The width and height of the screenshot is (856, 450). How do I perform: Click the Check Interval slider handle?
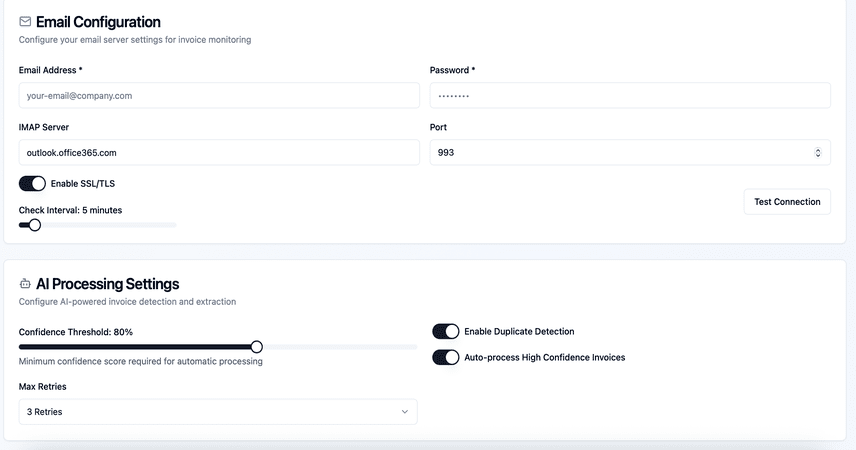35,225
